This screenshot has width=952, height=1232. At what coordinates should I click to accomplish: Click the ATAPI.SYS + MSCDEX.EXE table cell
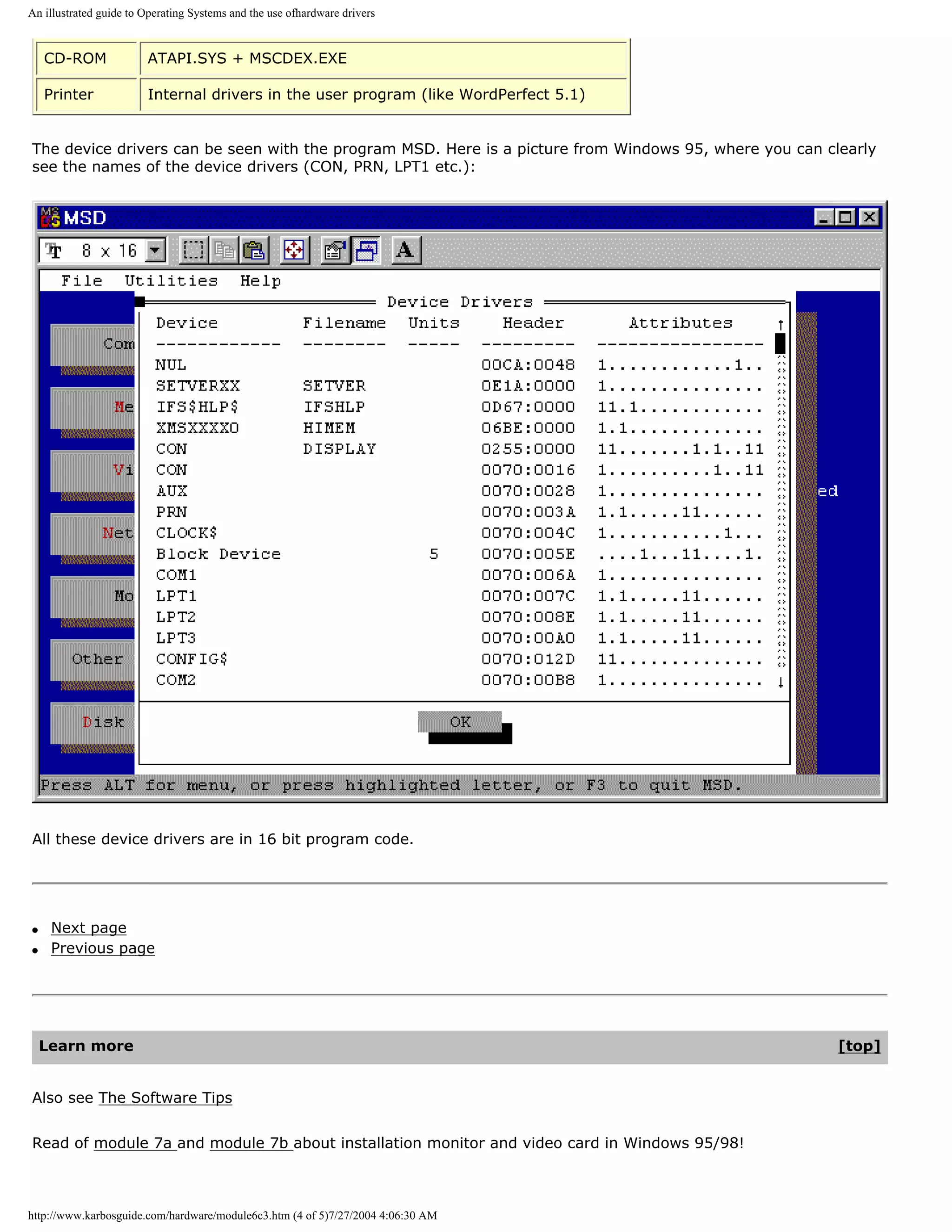click(383, 59)
